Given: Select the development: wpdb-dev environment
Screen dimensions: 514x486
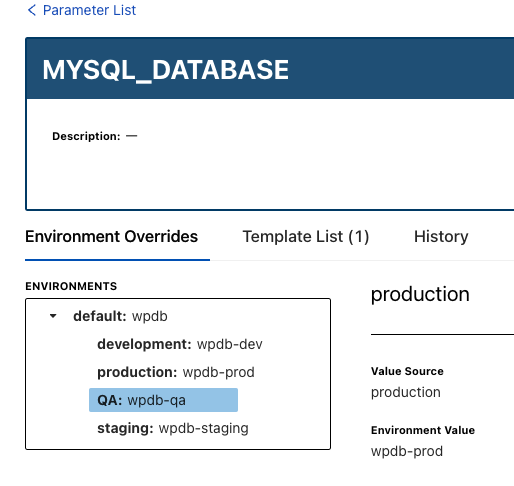Looking at the screenshot, I should pos(180,344).
